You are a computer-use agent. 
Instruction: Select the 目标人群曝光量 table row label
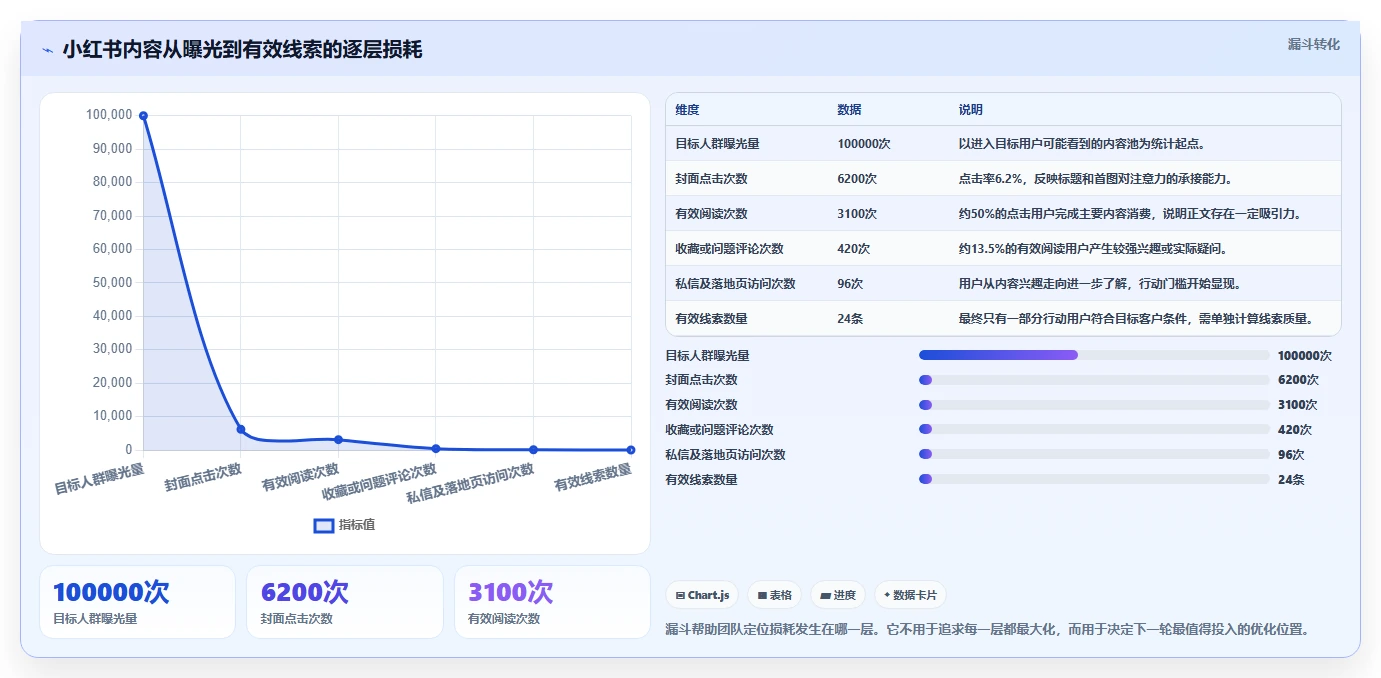pyautogui.click(x=717, y=144)
